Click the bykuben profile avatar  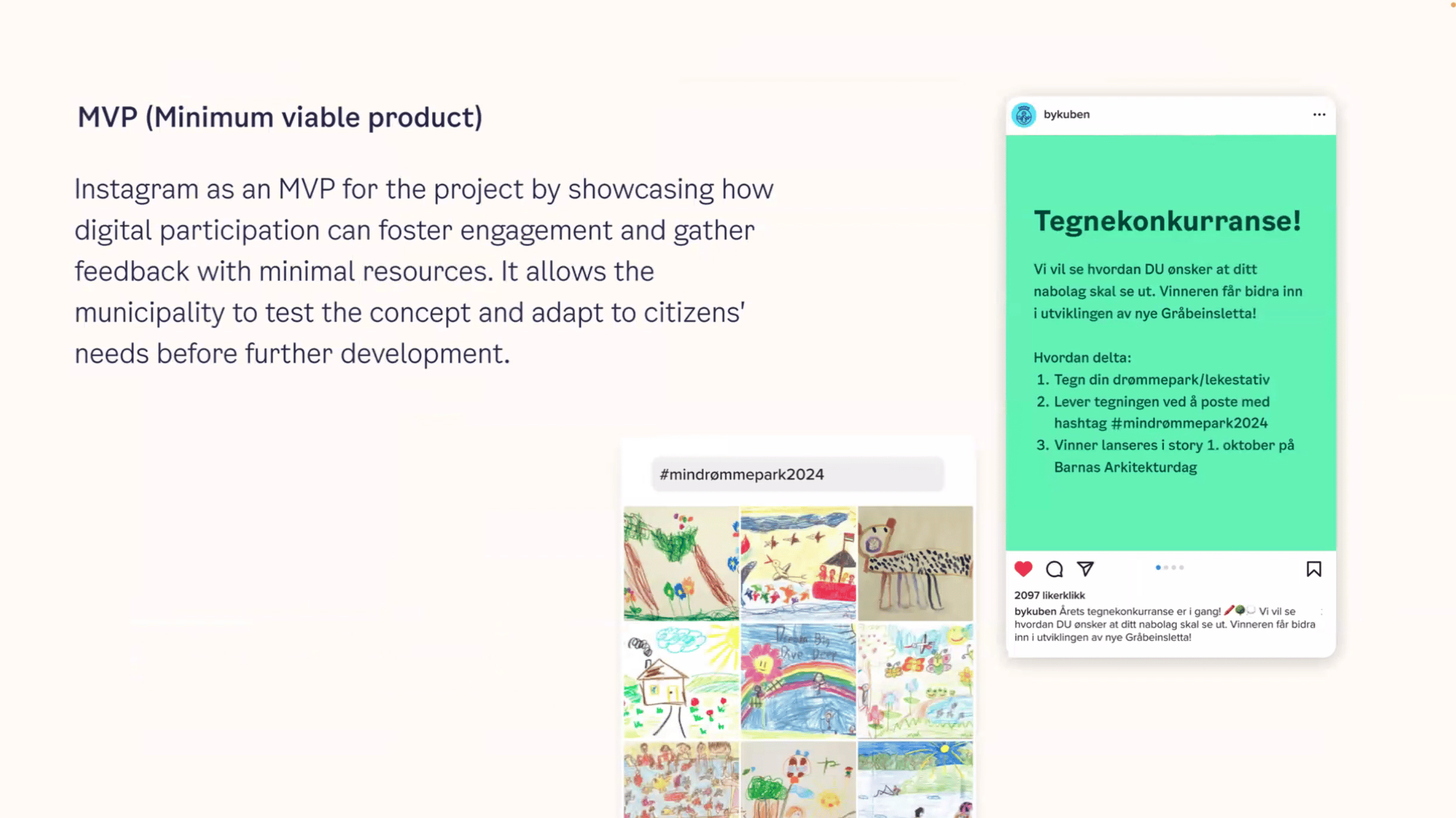pos(1024,115)
